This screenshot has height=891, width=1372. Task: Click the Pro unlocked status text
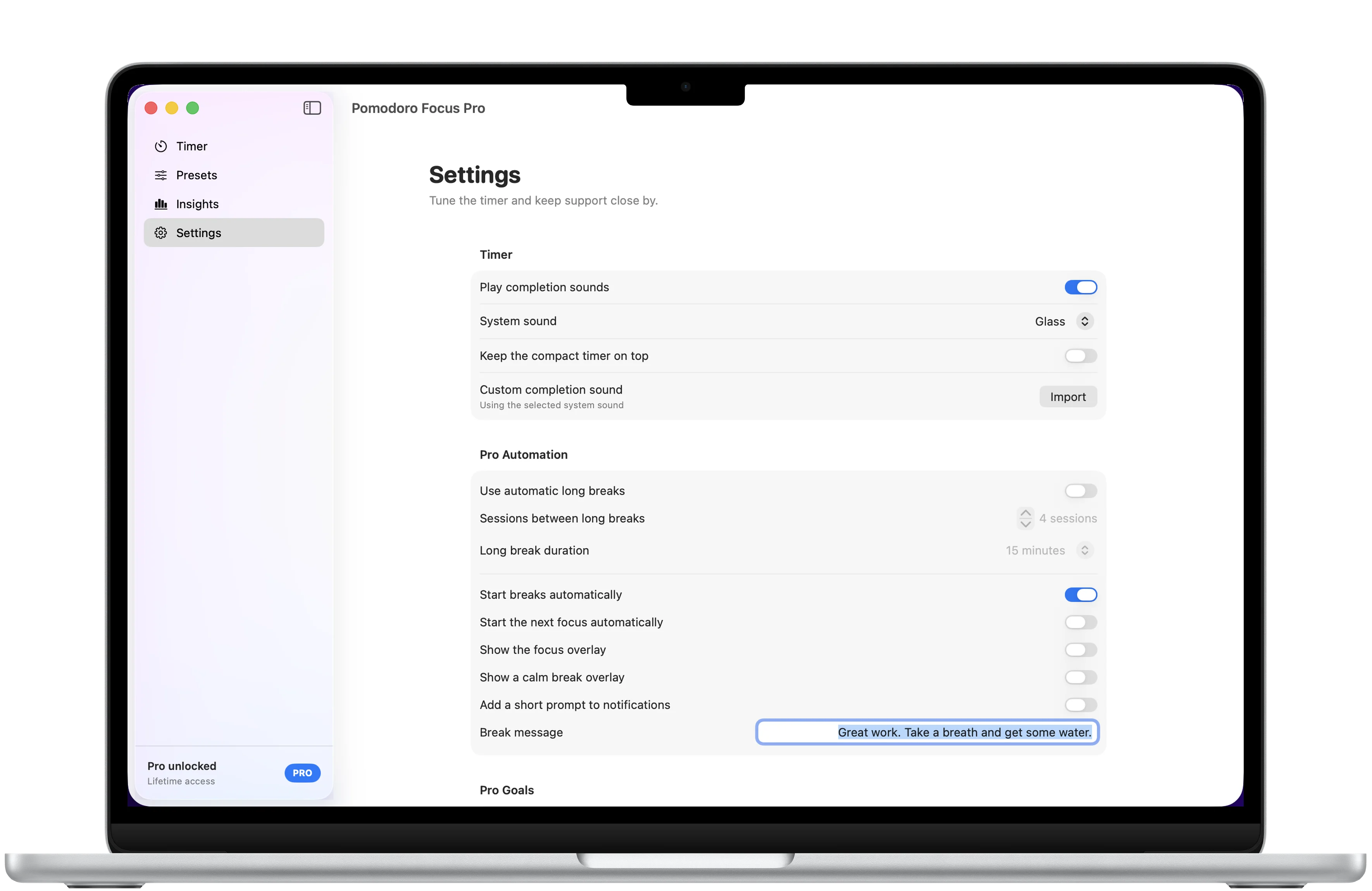click(x=182, y=766)
